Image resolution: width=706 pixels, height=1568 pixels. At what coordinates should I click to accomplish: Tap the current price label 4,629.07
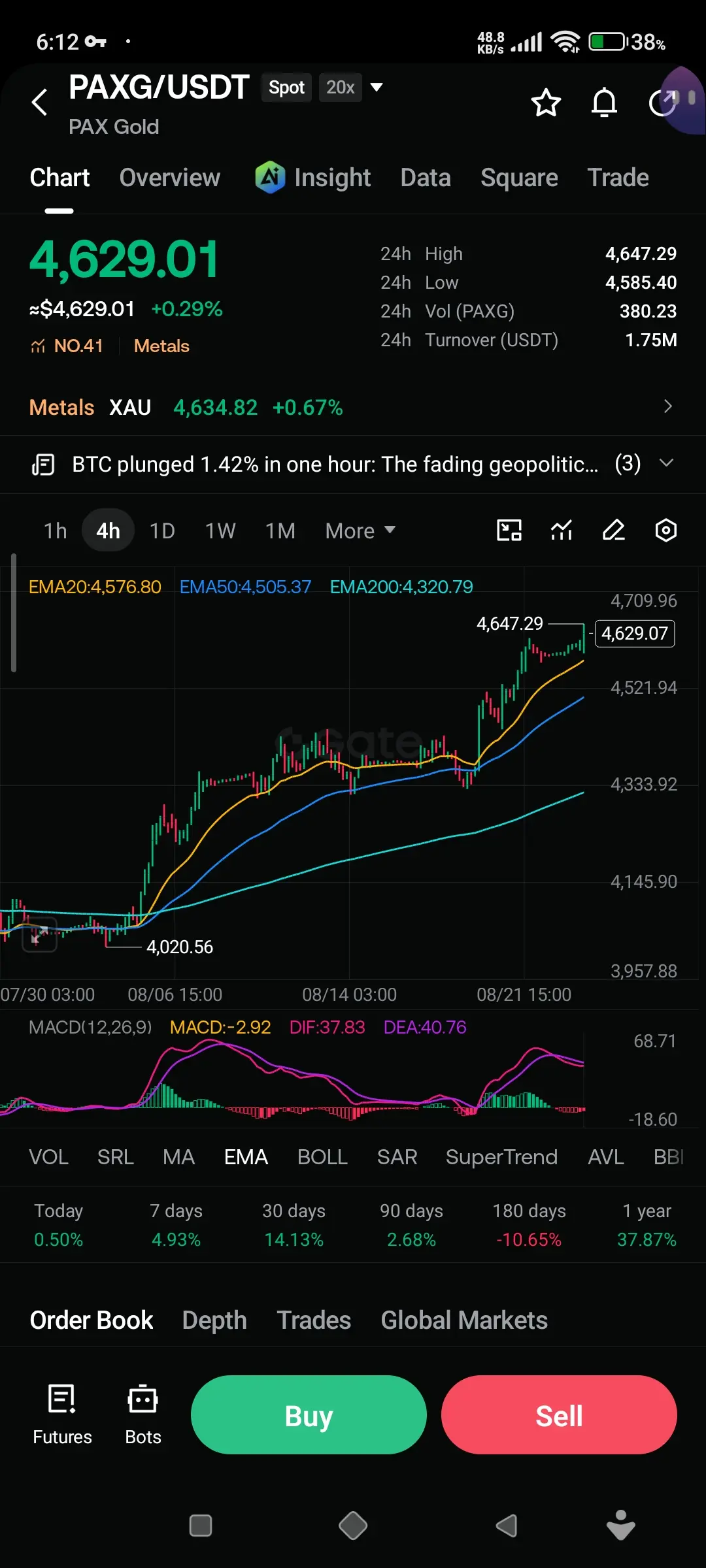635,633
